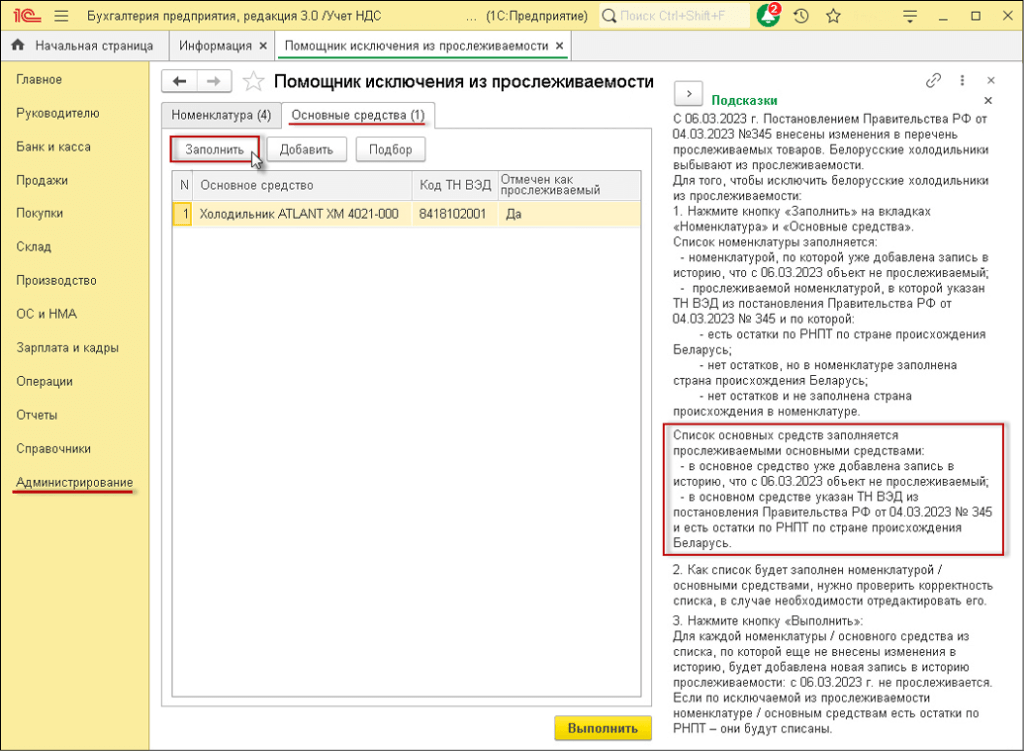
Task: Copy link with the chain icon
Action: (933, 80)
